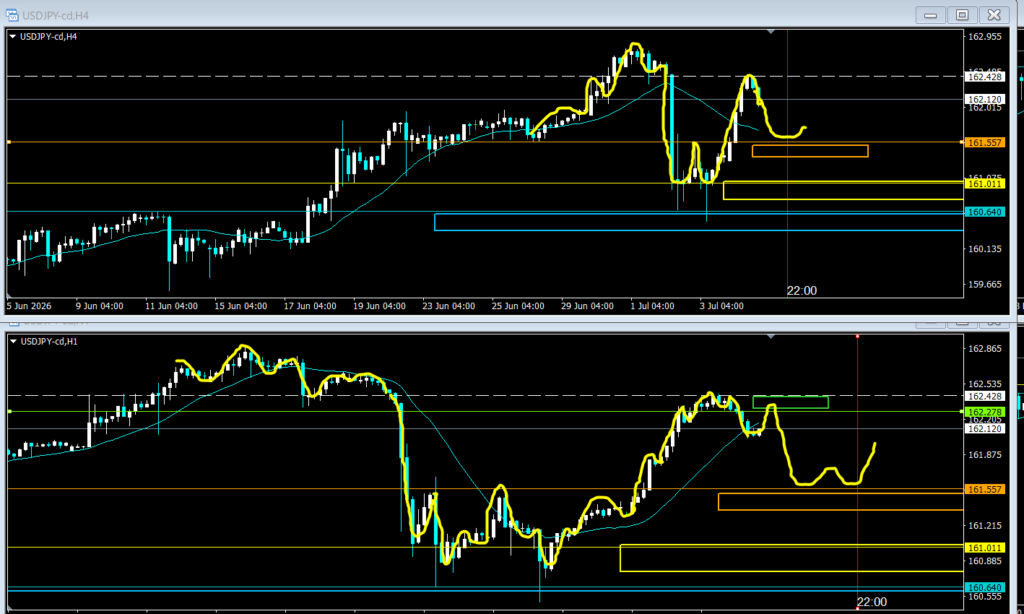The image size is (1024, 614).
Task: Select the 162.428 price label in H1 chart
Action: click(984, 396)
